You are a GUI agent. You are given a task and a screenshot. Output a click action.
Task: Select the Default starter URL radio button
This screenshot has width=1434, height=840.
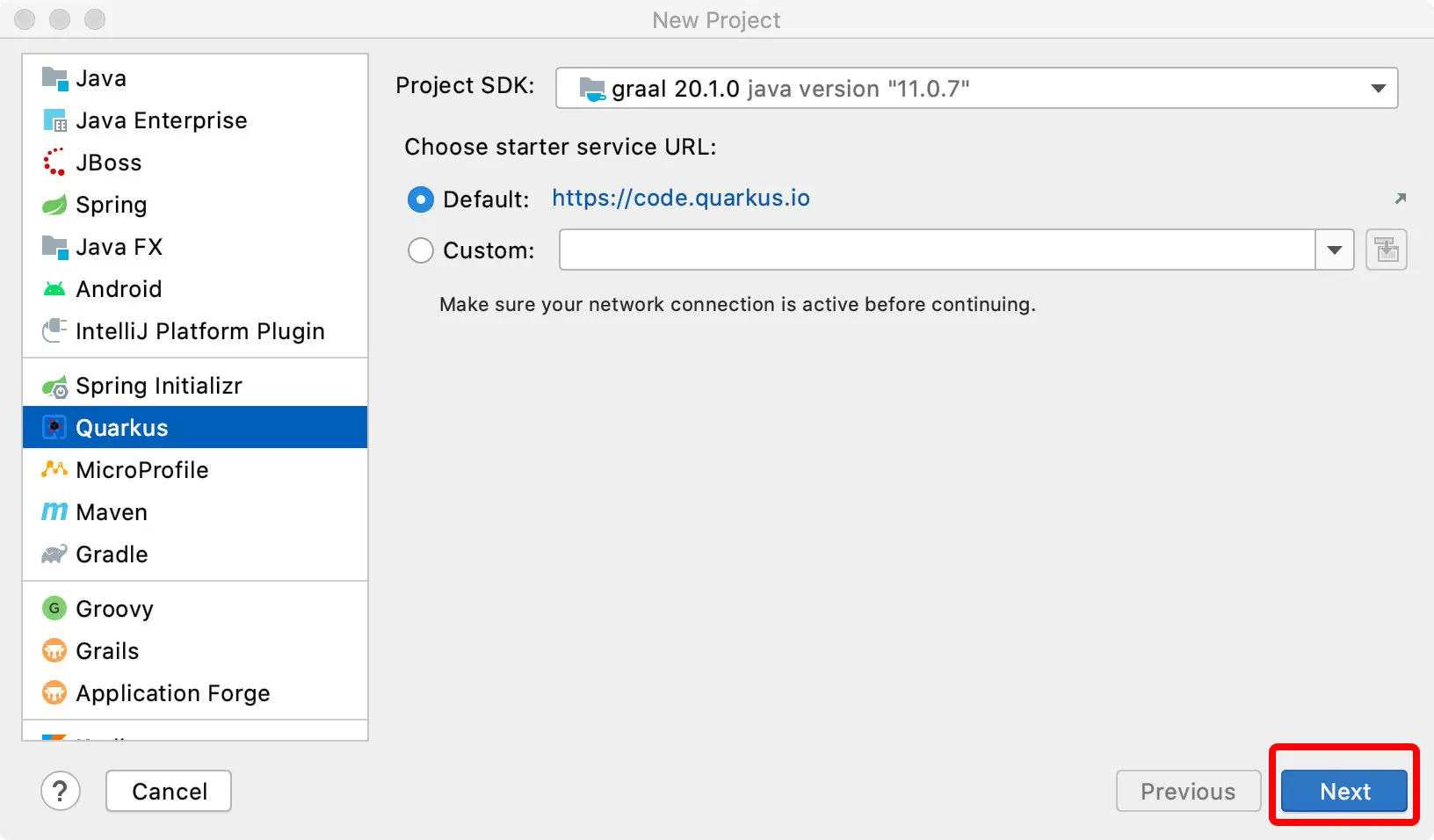pos(421,199)
